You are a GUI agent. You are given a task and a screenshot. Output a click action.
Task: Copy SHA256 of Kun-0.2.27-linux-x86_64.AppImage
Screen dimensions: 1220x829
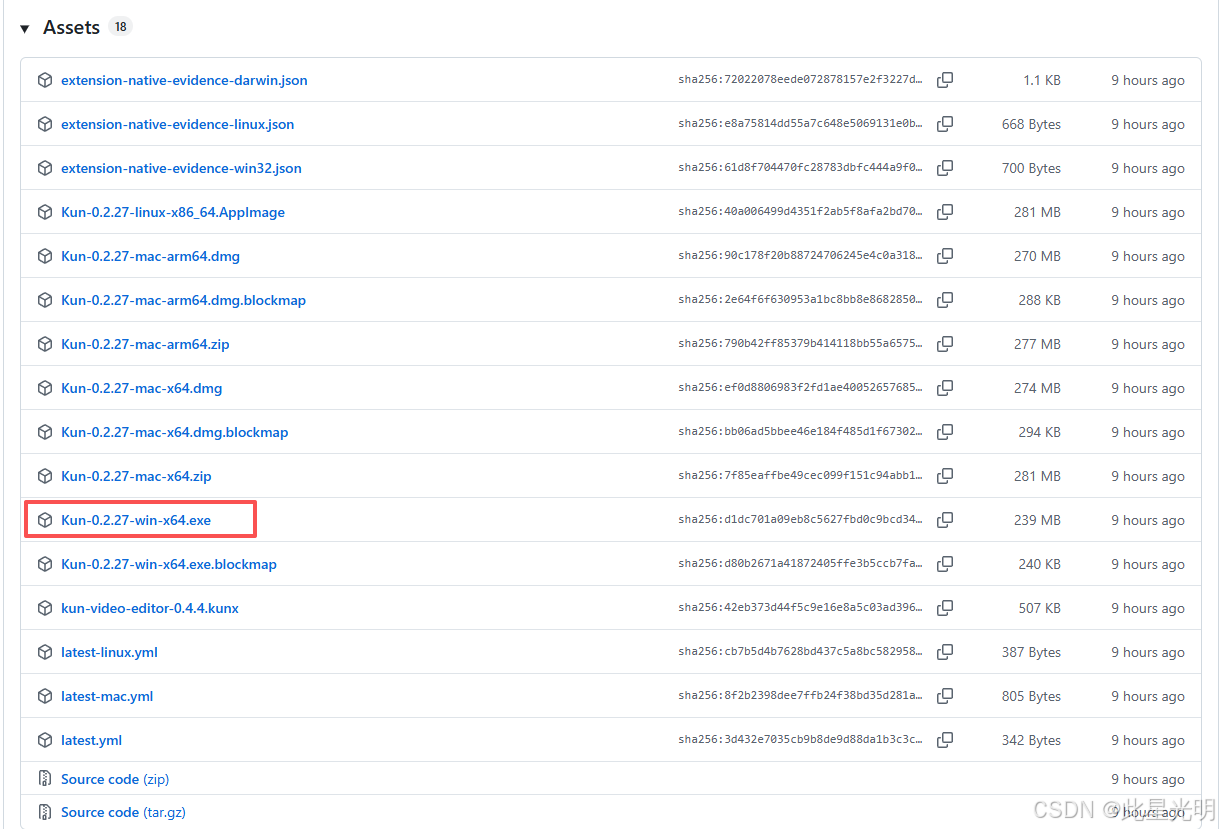coord(945,212)
